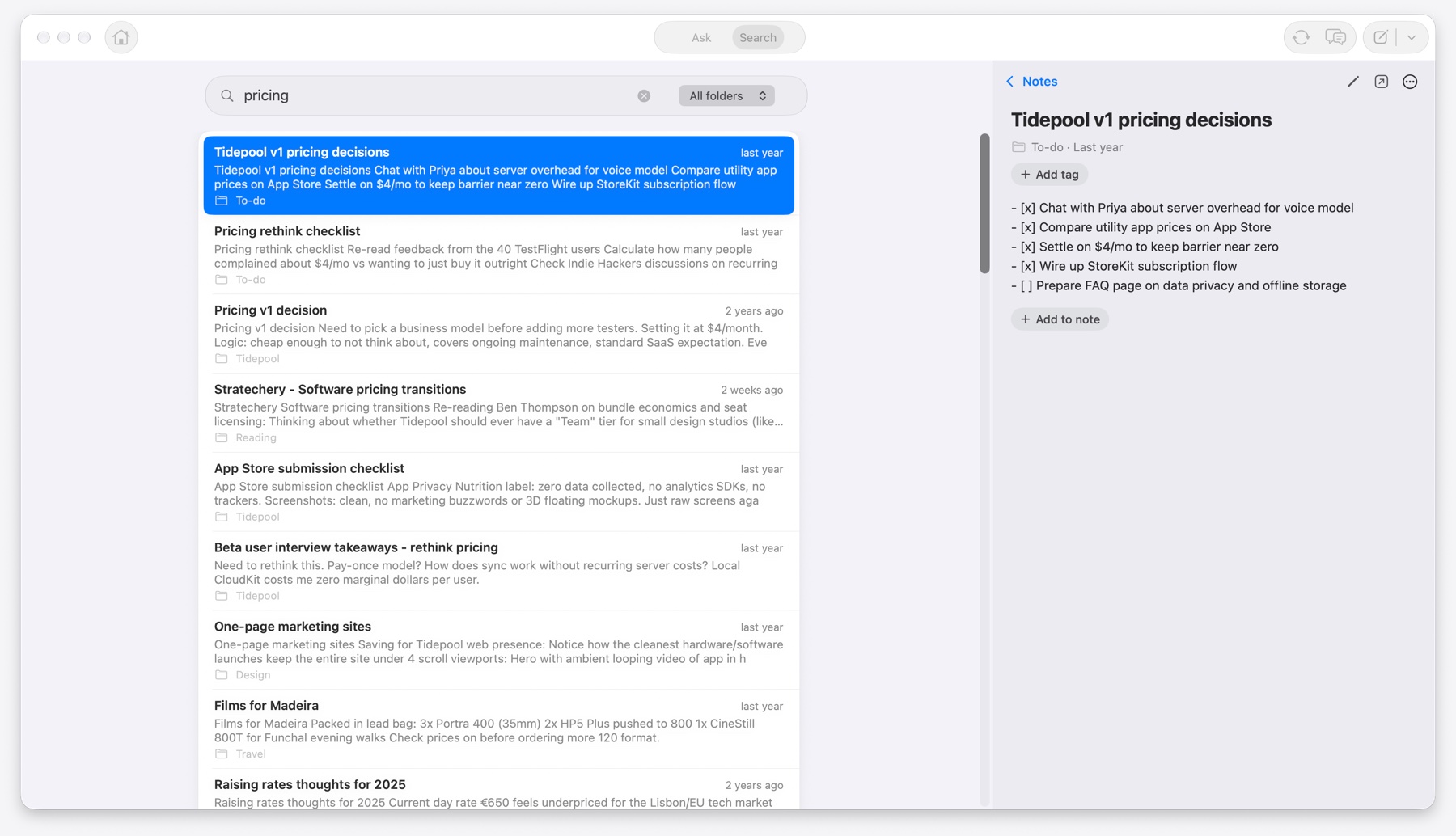Expand the new note options chevron
Image resolution: width=1456 pixels, height=836 pixels.
[1412, 37]
